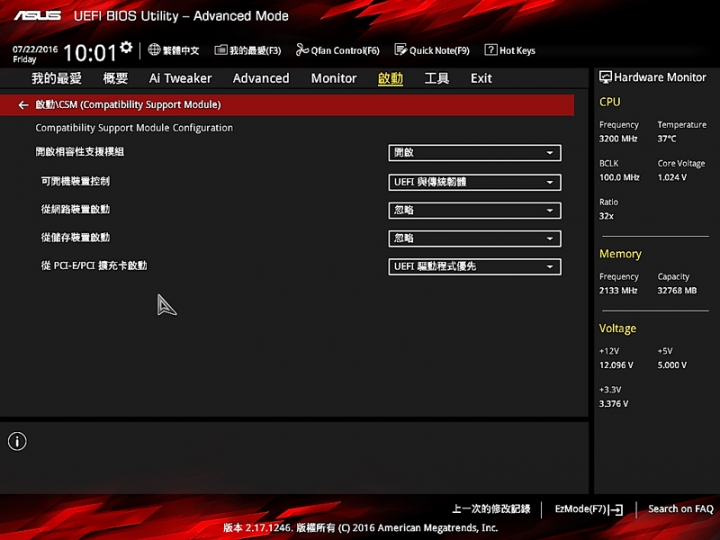Viewport: 720px width, 540px height.
Task: Click Memory frequency 2133 MHz
Action: pyautogui.click(x=618, y=291)
